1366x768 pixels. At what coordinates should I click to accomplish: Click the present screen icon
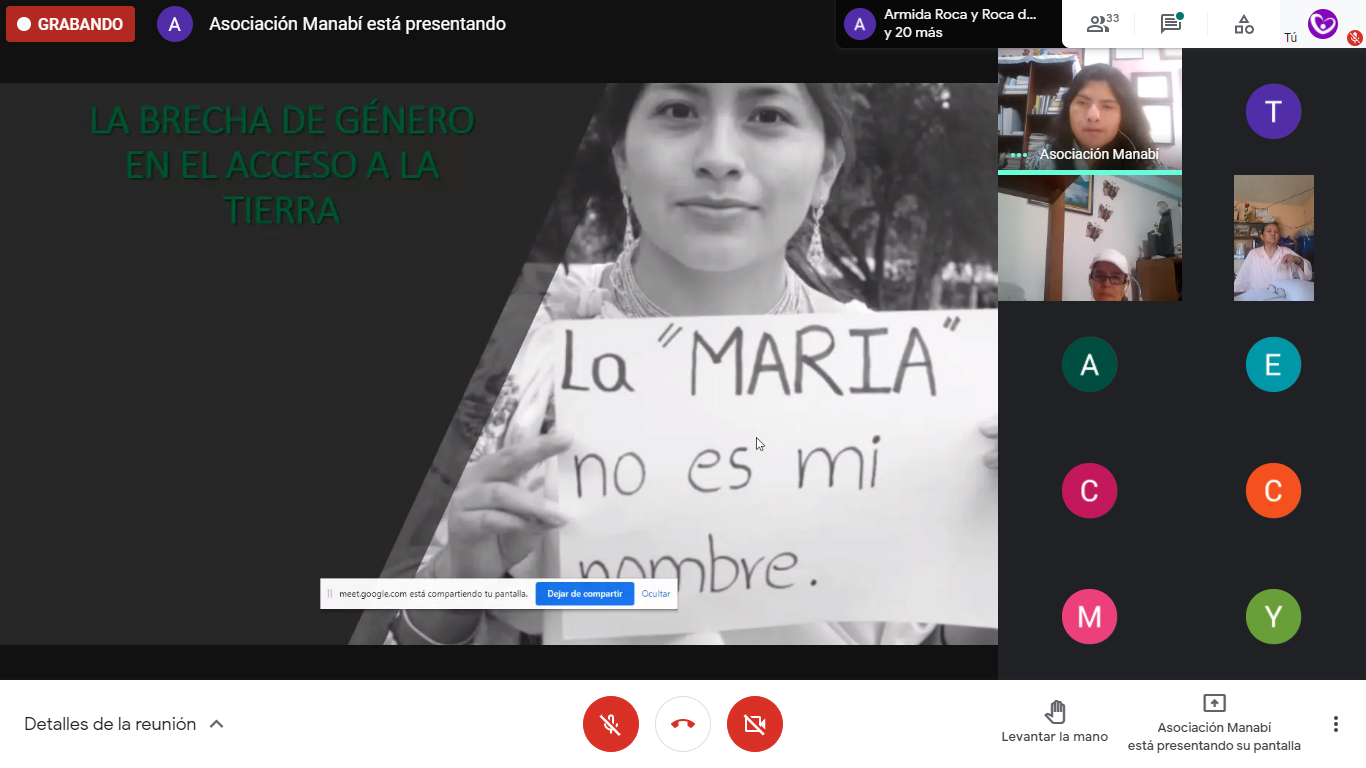point(1214,703)
